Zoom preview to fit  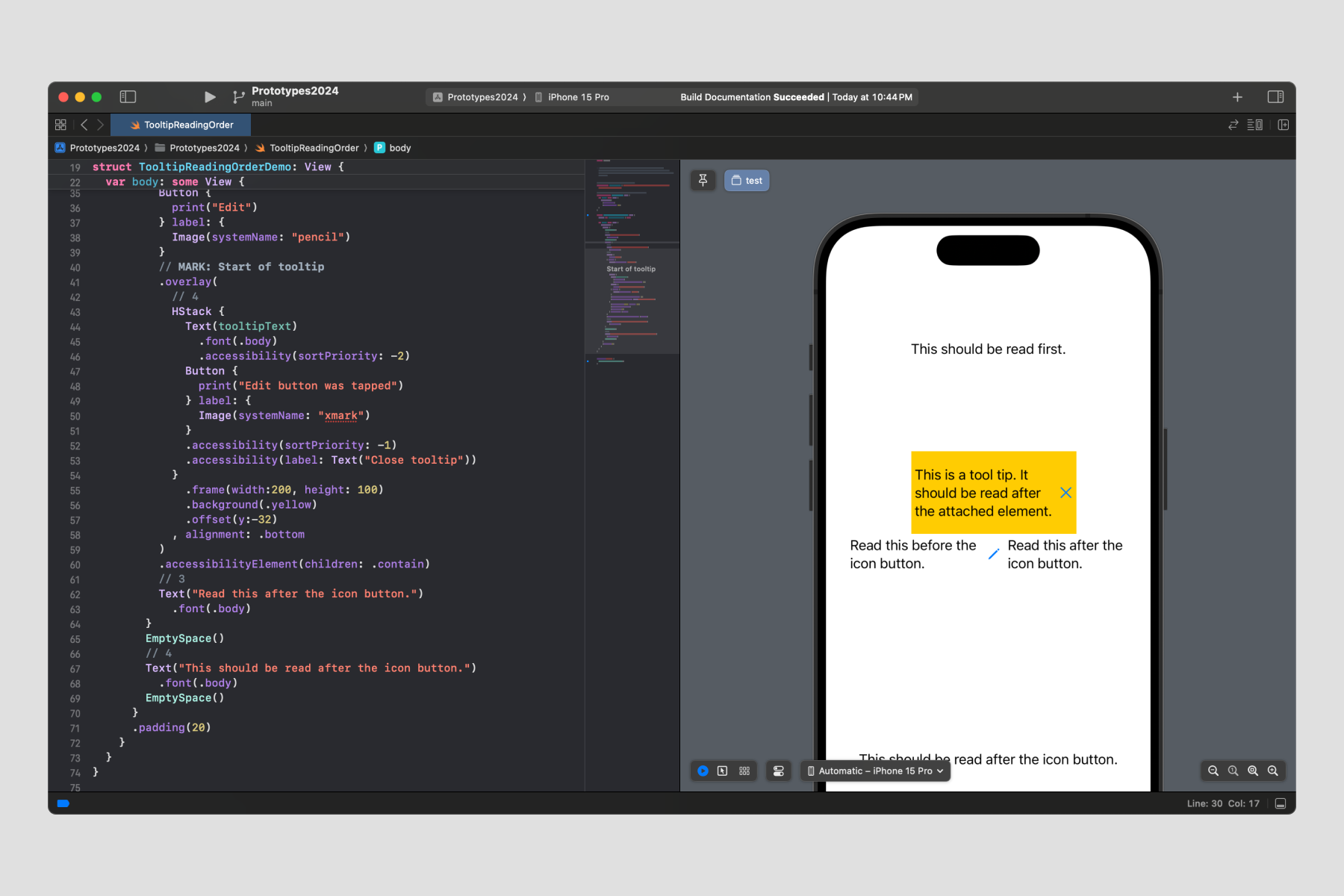(1253, 771)
